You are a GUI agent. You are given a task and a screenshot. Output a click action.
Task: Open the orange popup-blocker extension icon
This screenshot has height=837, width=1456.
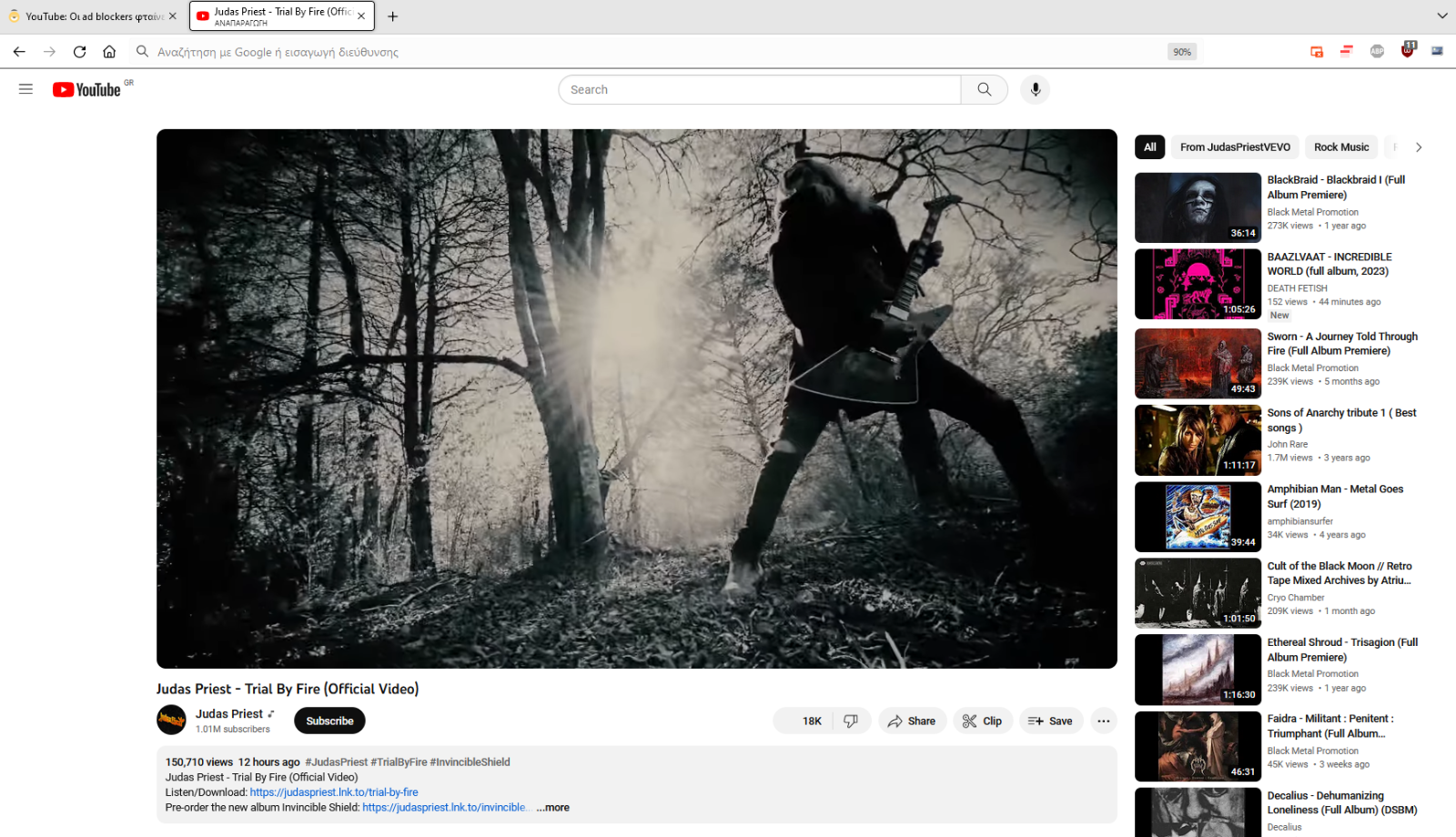(1317, 52)
